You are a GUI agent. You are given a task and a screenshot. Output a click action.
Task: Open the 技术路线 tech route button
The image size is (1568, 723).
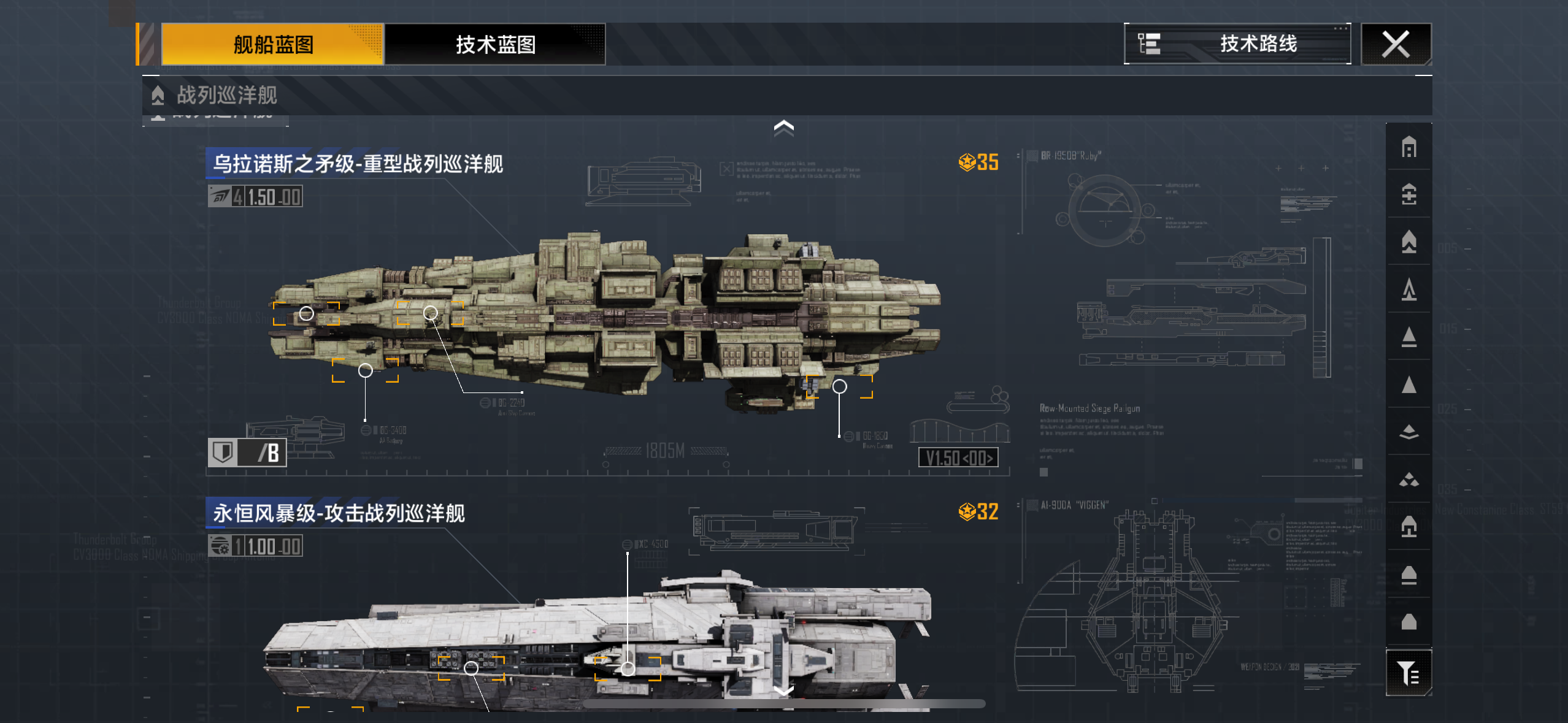click(x=1237, y=44)
